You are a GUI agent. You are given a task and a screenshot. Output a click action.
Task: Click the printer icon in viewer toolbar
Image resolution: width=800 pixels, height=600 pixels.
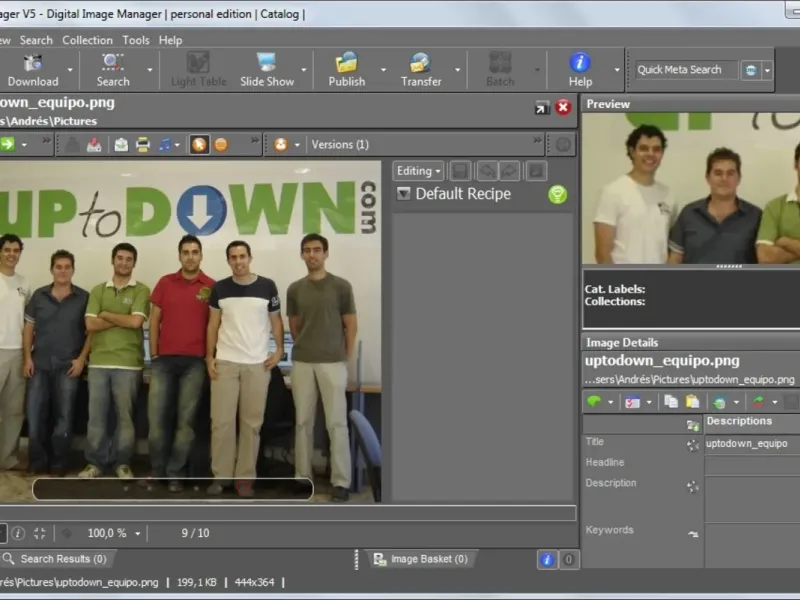point(143,145)
